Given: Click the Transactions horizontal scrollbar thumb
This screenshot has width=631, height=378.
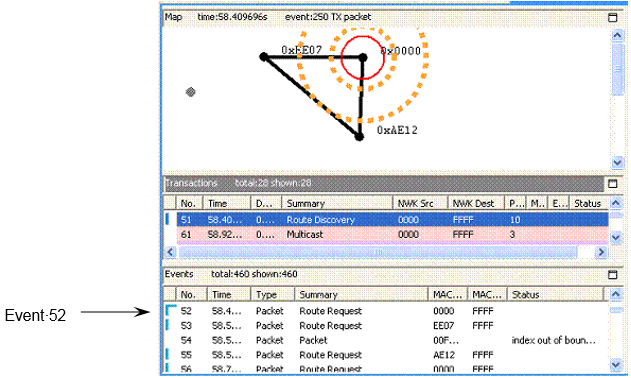Looking at the screenshot, I should (x=377, y=252).
